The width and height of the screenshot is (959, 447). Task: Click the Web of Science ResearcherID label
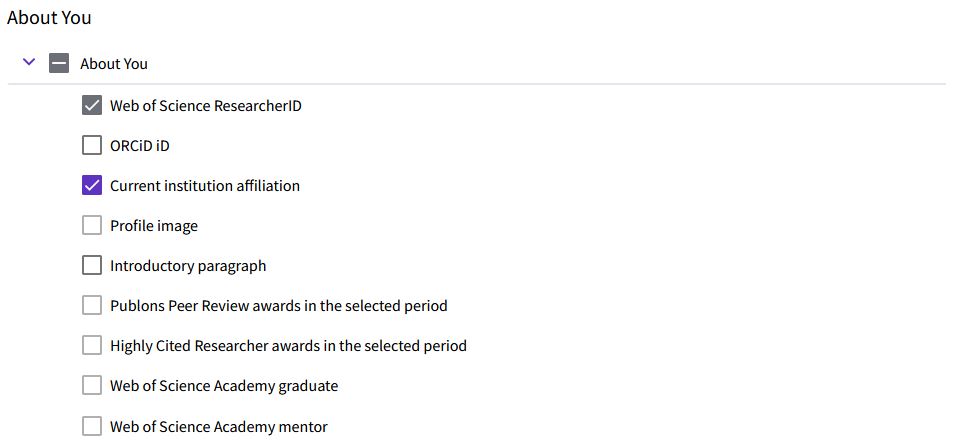(x=205, y=106)
